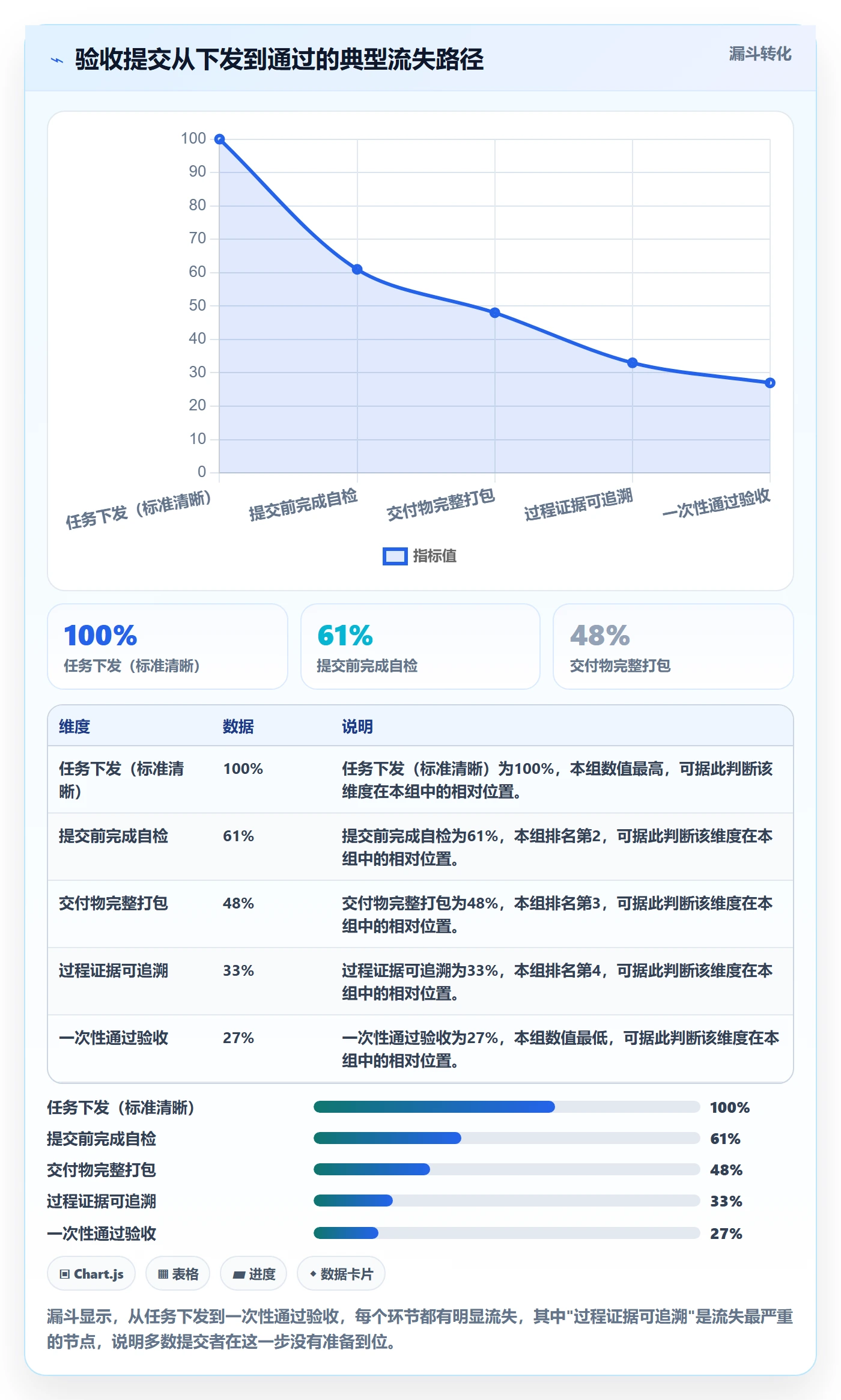Open the 100% 任务下发 data card
The image size is (841, 1400).
[168, 647]
